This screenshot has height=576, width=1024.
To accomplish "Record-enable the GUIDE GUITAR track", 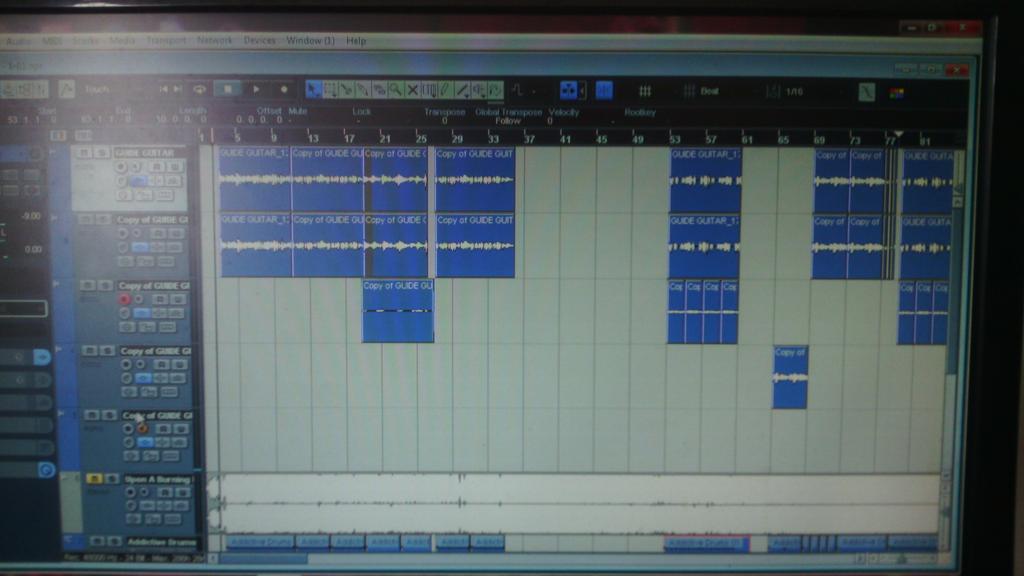I will 121,167.
